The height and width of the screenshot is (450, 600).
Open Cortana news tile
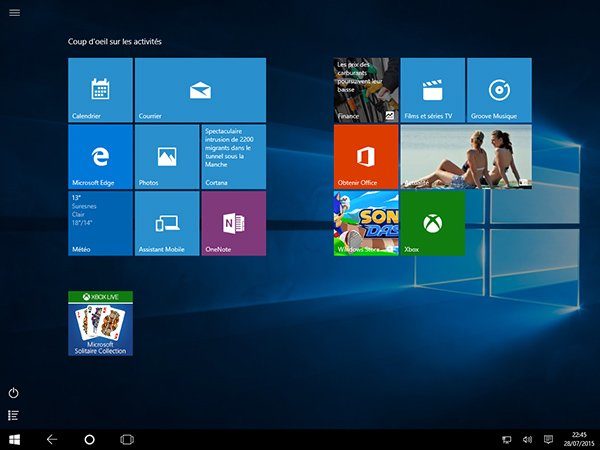[x=233, y=157]
